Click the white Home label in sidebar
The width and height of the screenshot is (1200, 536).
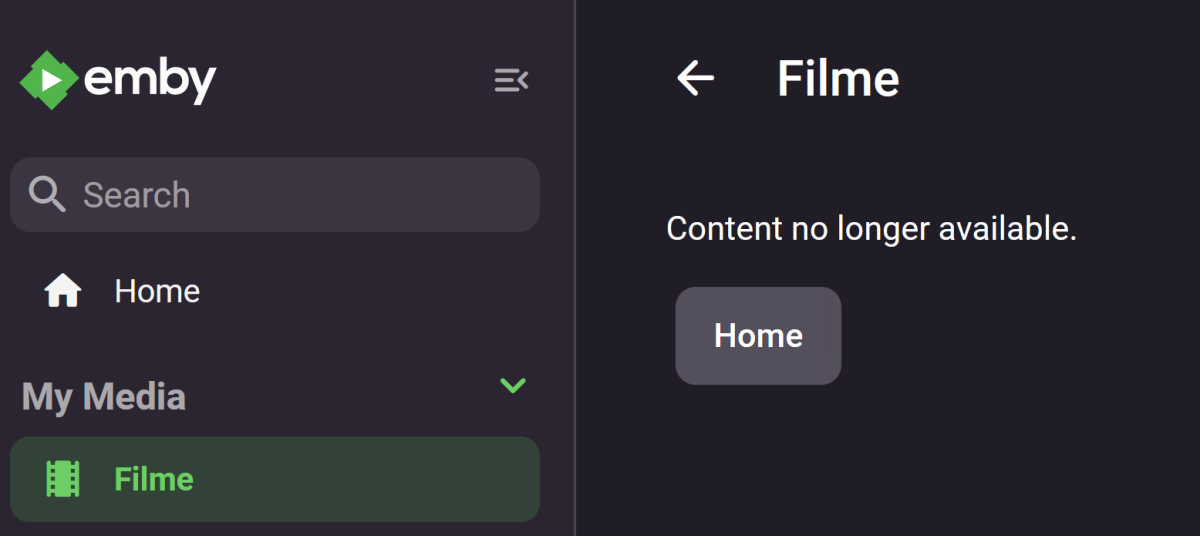pyautogui.click(x=157, y=291)
